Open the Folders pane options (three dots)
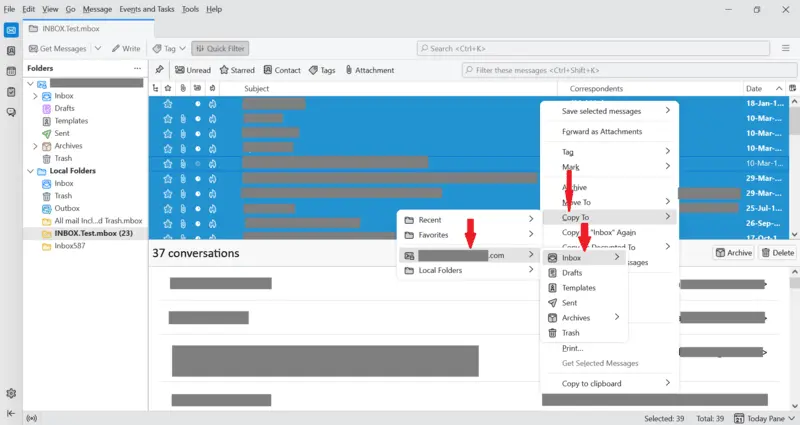The image size is (800, 425). click(x=137, y=68)
